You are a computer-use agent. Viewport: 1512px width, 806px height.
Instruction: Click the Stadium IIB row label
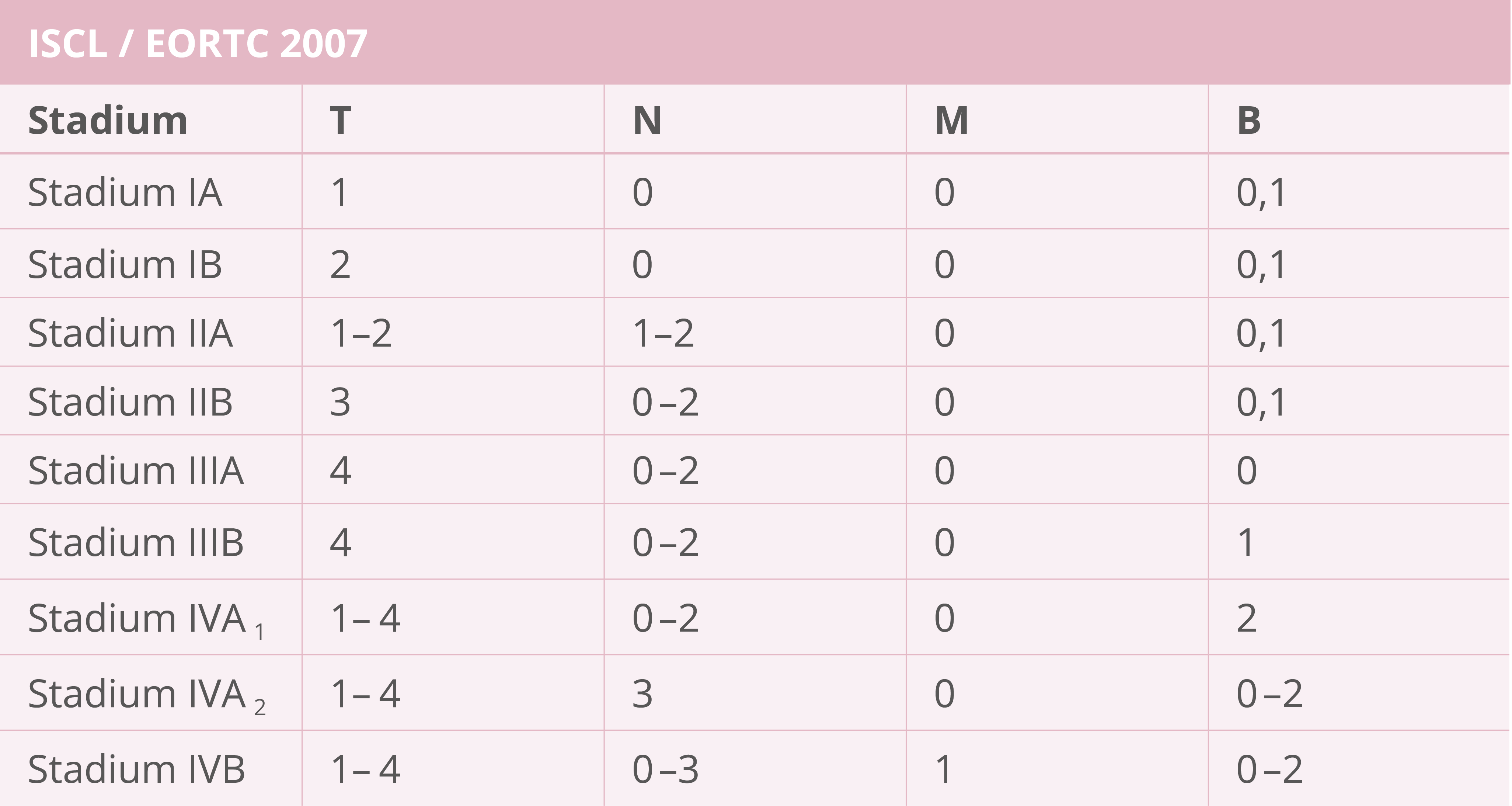pos(130,402)
